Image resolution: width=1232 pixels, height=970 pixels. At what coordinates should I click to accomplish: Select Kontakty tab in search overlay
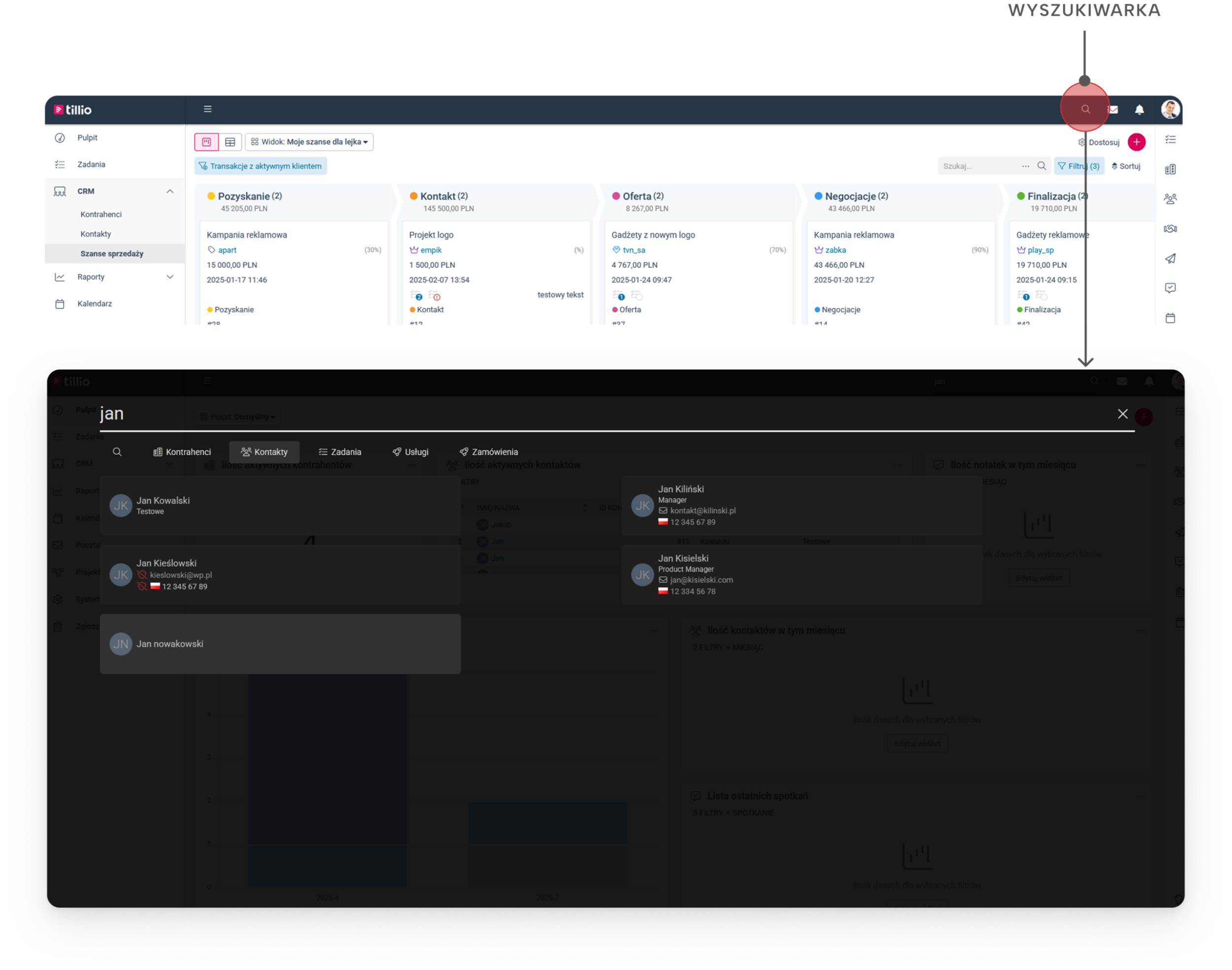(x=264, y=452)
